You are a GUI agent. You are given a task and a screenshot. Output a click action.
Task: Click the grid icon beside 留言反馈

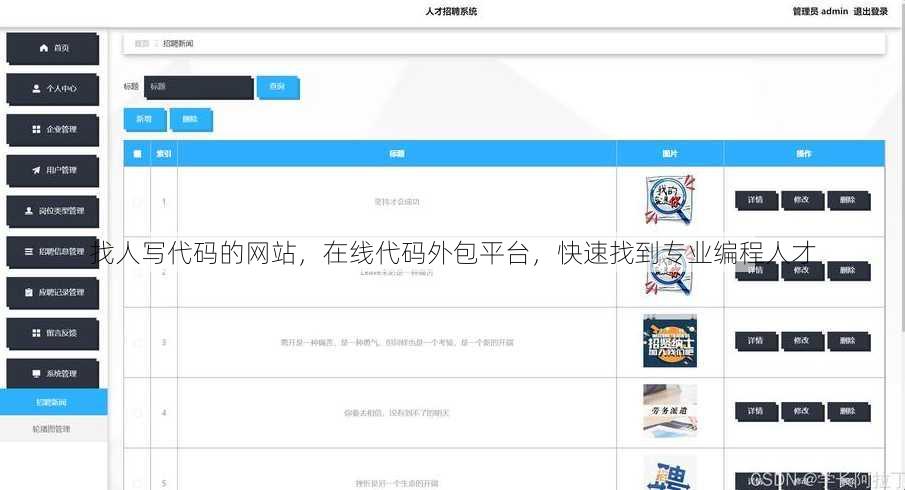[36, 333]
